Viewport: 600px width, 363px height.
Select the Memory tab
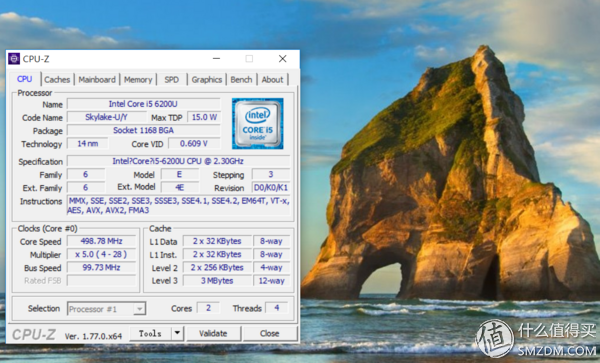pyautogui.click(x=138, y=80)
